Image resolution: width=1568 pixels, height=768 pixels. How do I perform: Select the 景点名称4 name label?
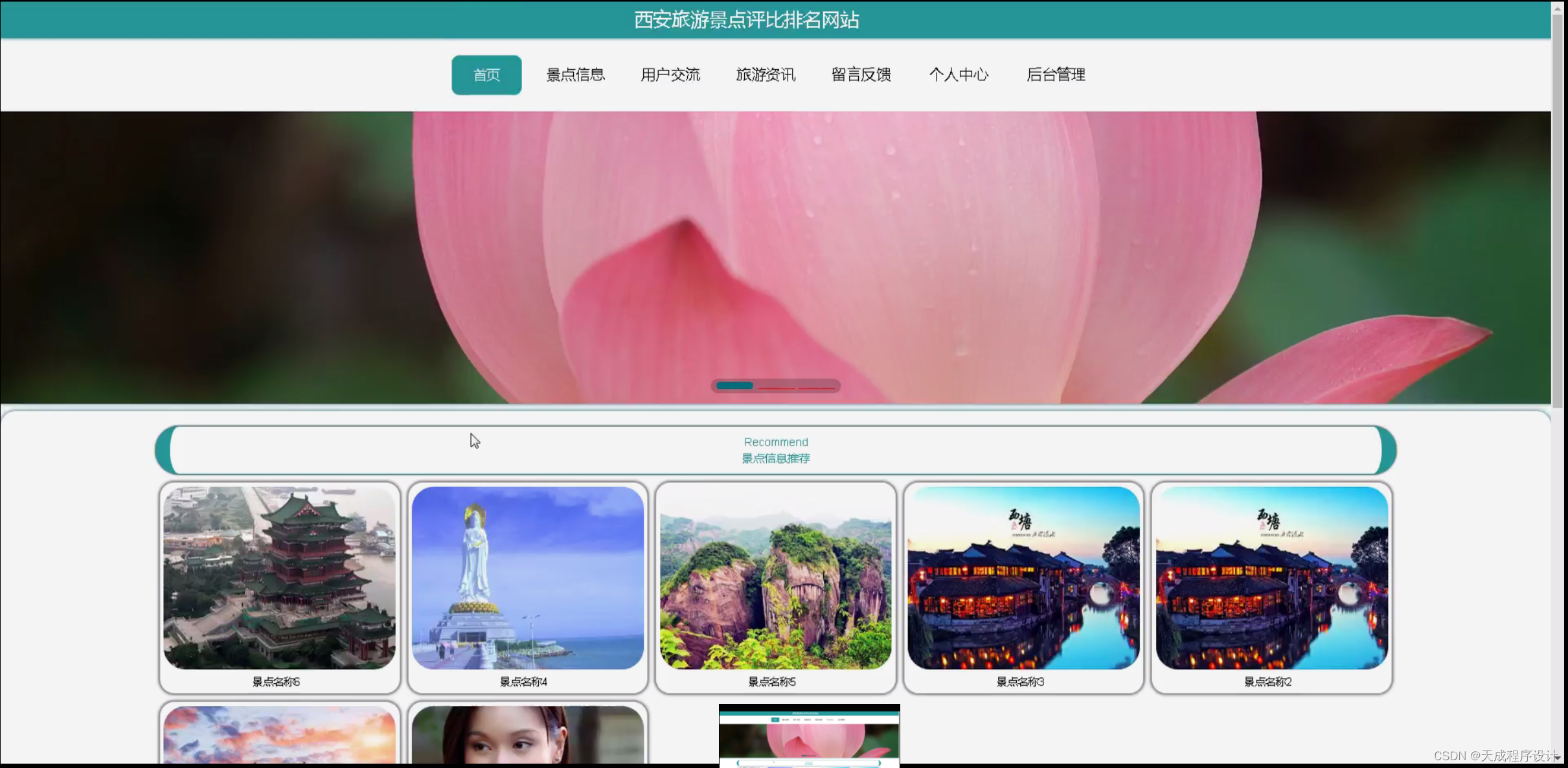click(527, 681)
